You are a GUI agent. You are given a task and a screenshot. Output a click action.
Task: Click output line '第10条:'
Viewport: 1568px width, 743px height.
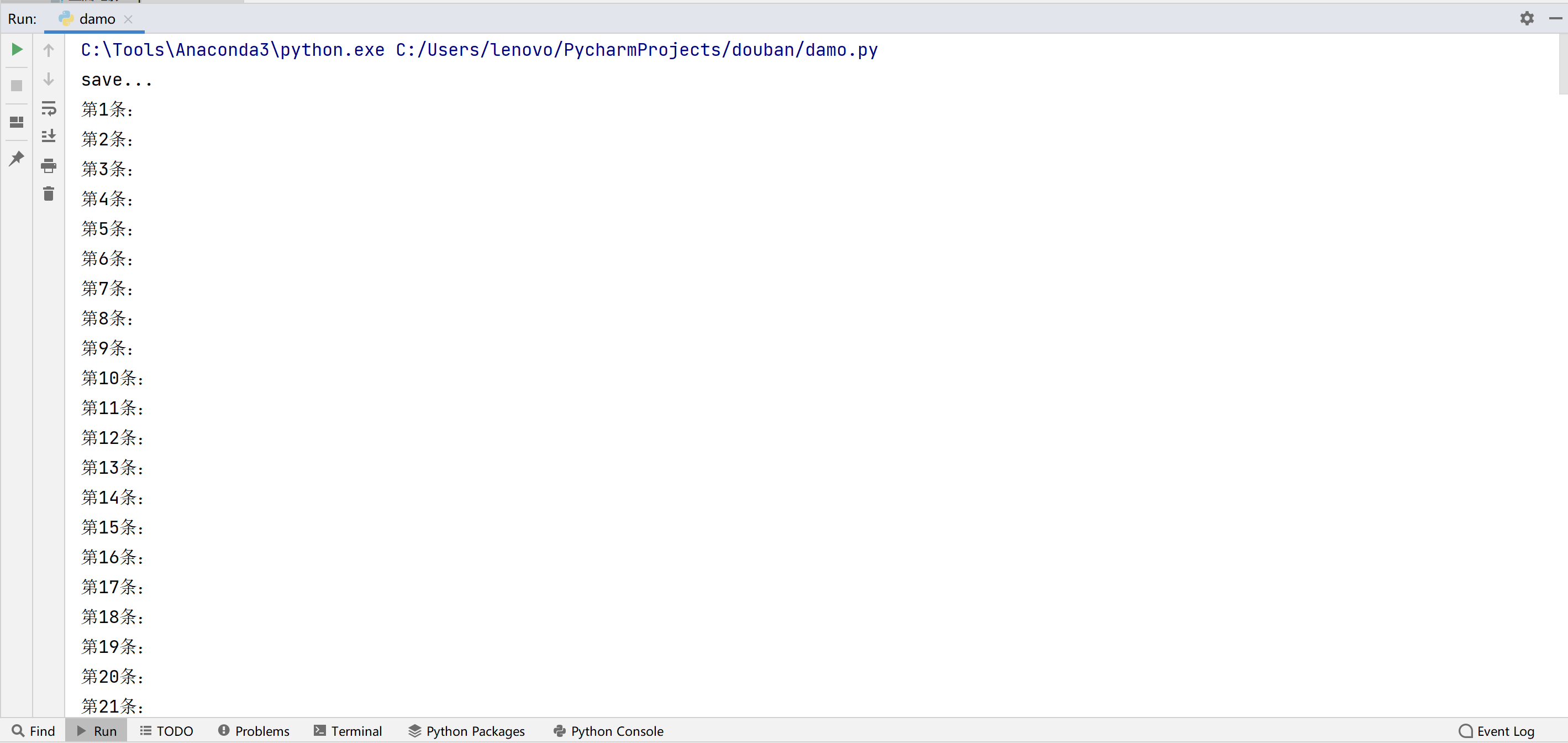pos(113,378)
